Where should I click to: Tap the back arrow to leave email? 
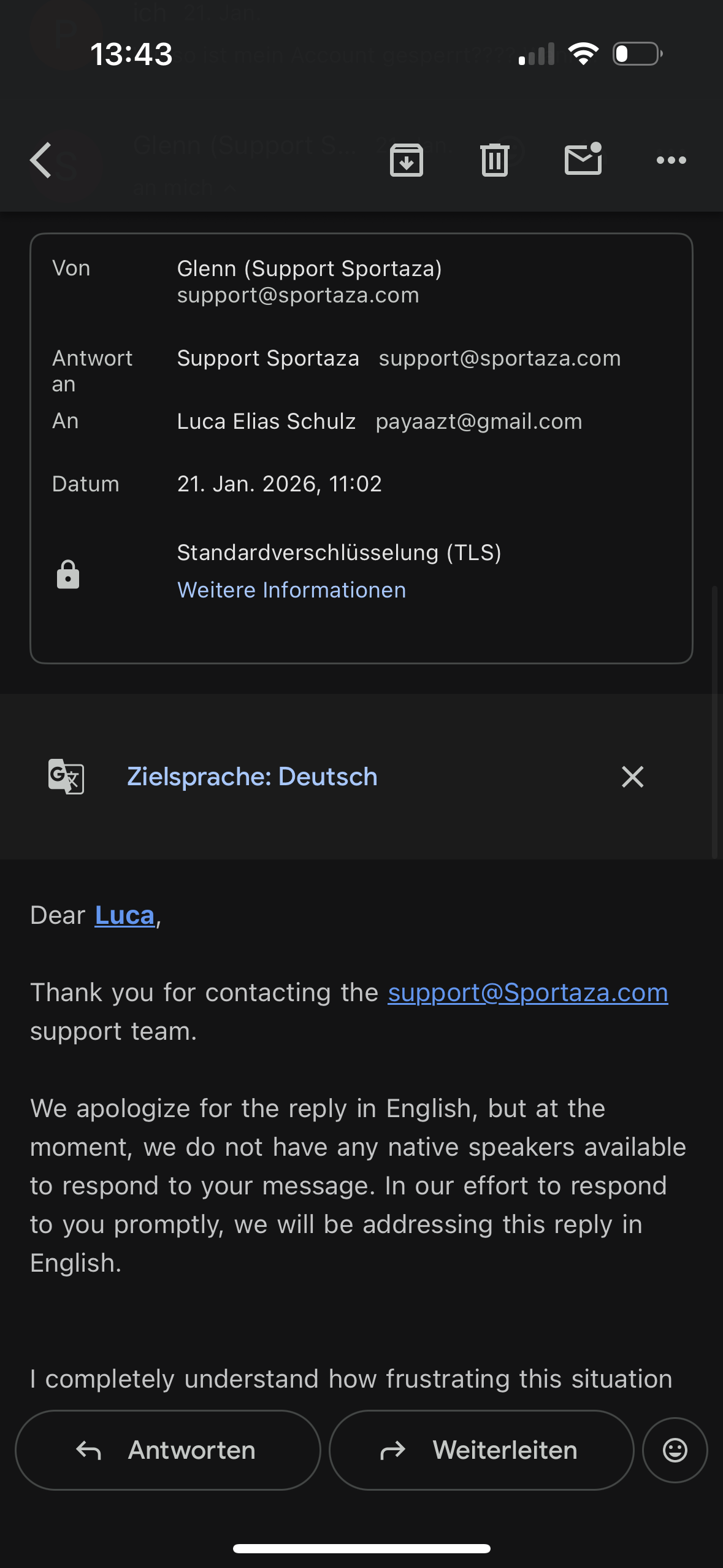(41, 161)
